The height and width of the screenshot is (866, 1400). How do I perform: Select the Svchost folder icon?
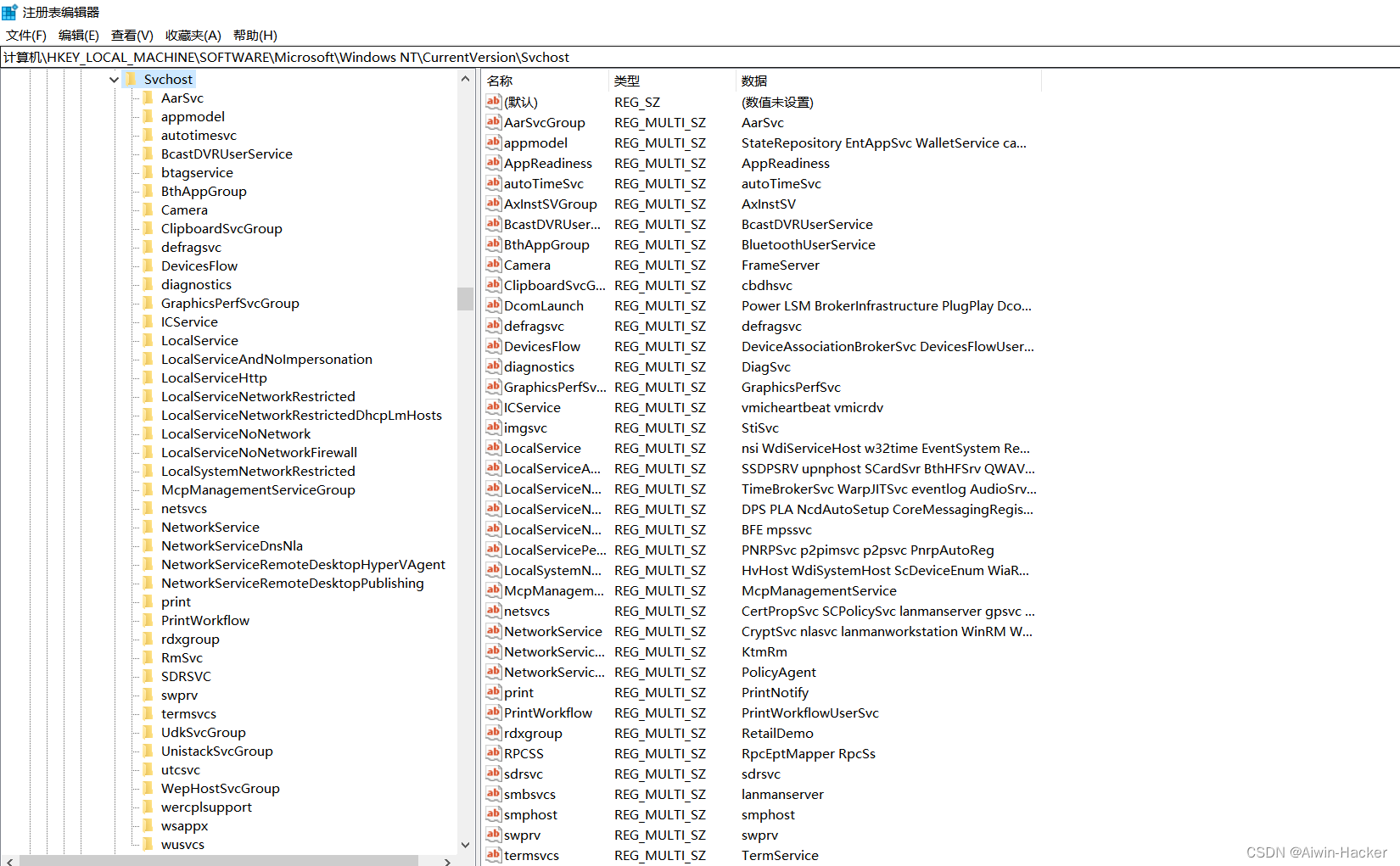[x=132, y=79]
